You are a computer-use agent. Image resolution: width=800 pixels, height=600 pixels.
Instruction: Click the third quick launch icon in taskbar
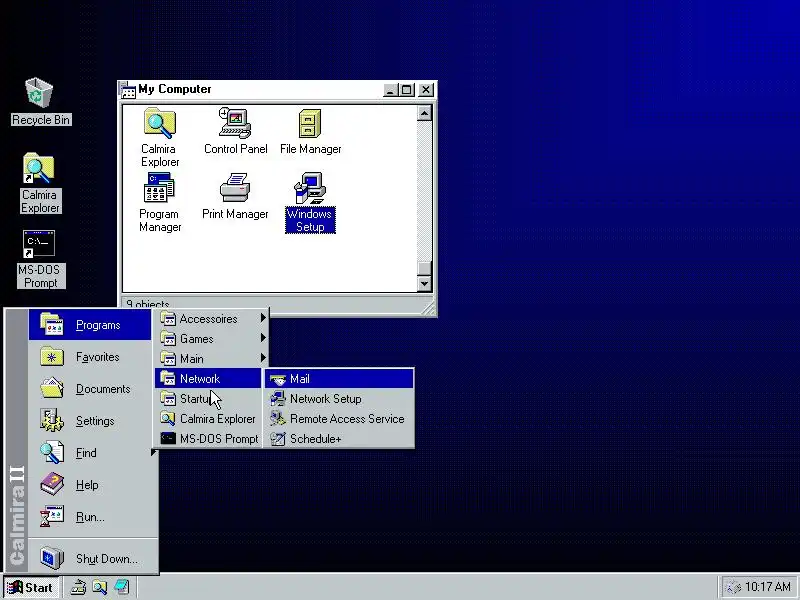pyautogui.click(x=121, y=587)
